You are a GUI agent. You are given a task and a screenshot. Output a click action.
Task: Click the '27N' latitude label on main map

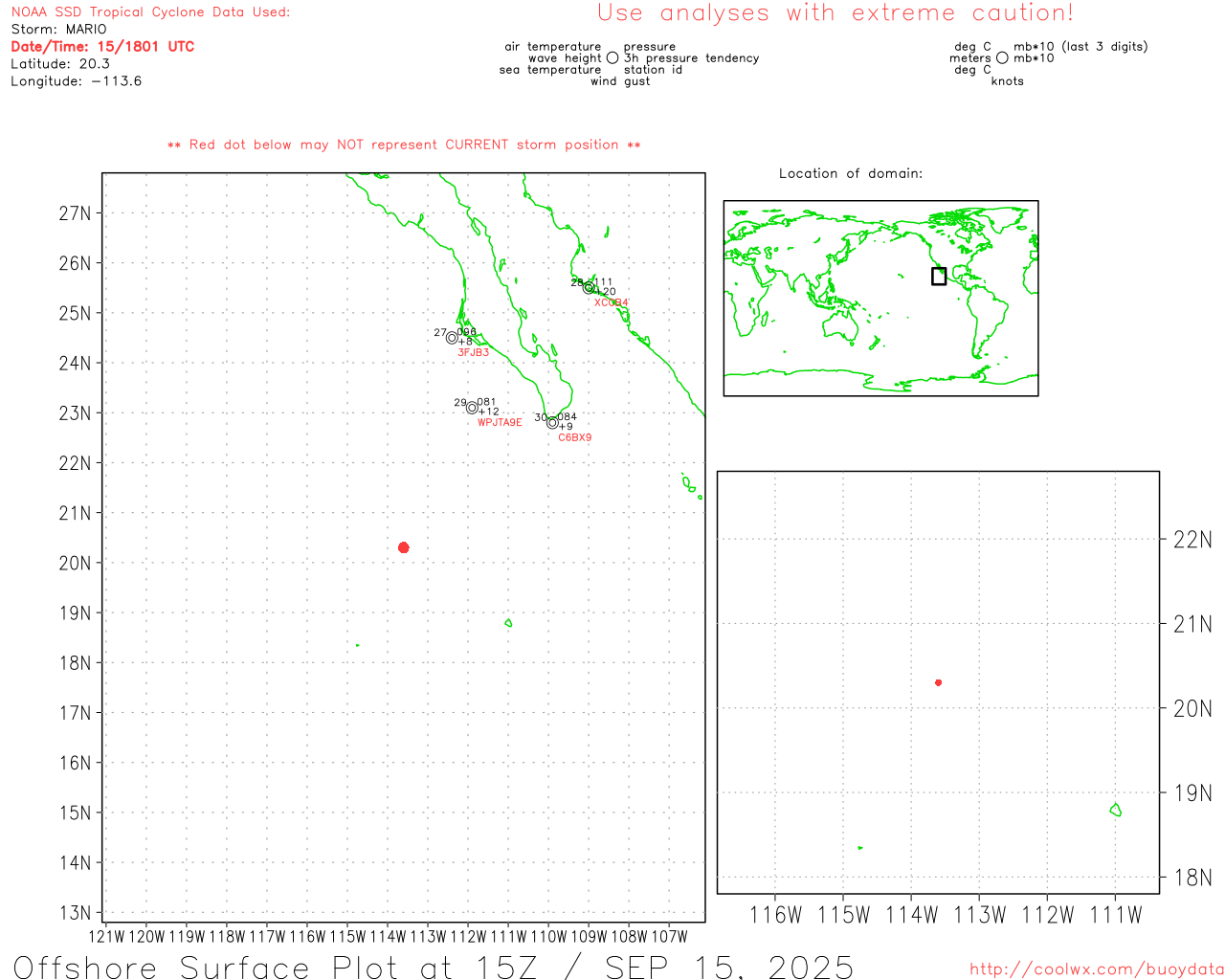point(75,212)
